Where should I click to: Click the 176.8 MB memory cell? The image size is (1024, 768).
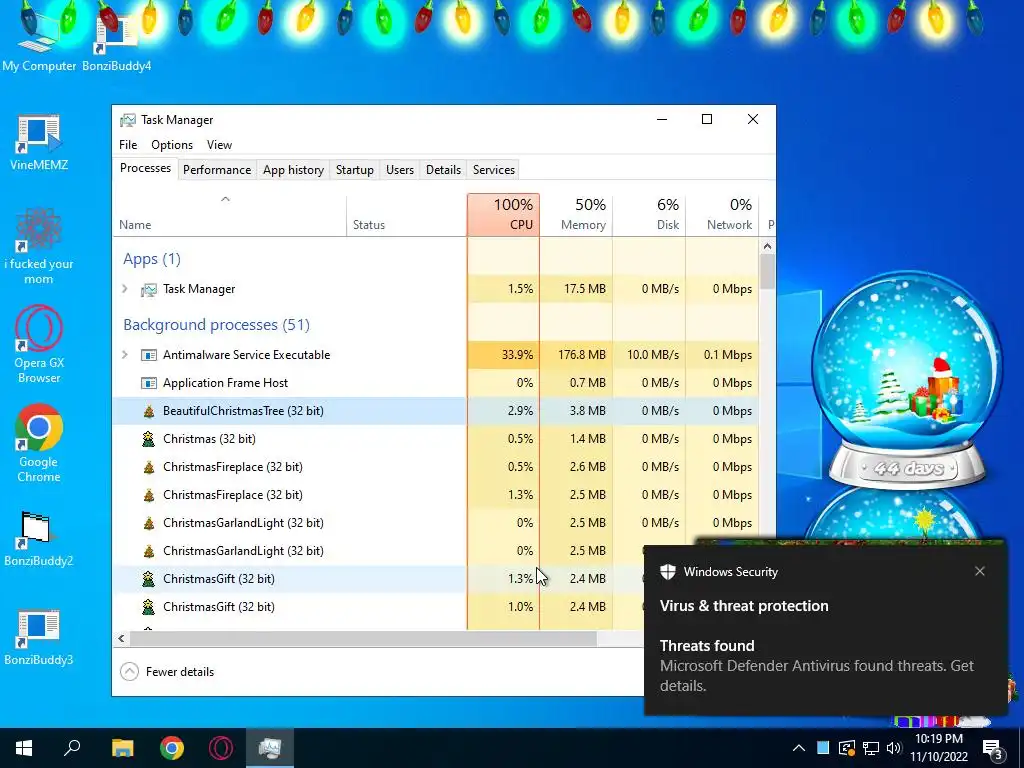(577, 355)
